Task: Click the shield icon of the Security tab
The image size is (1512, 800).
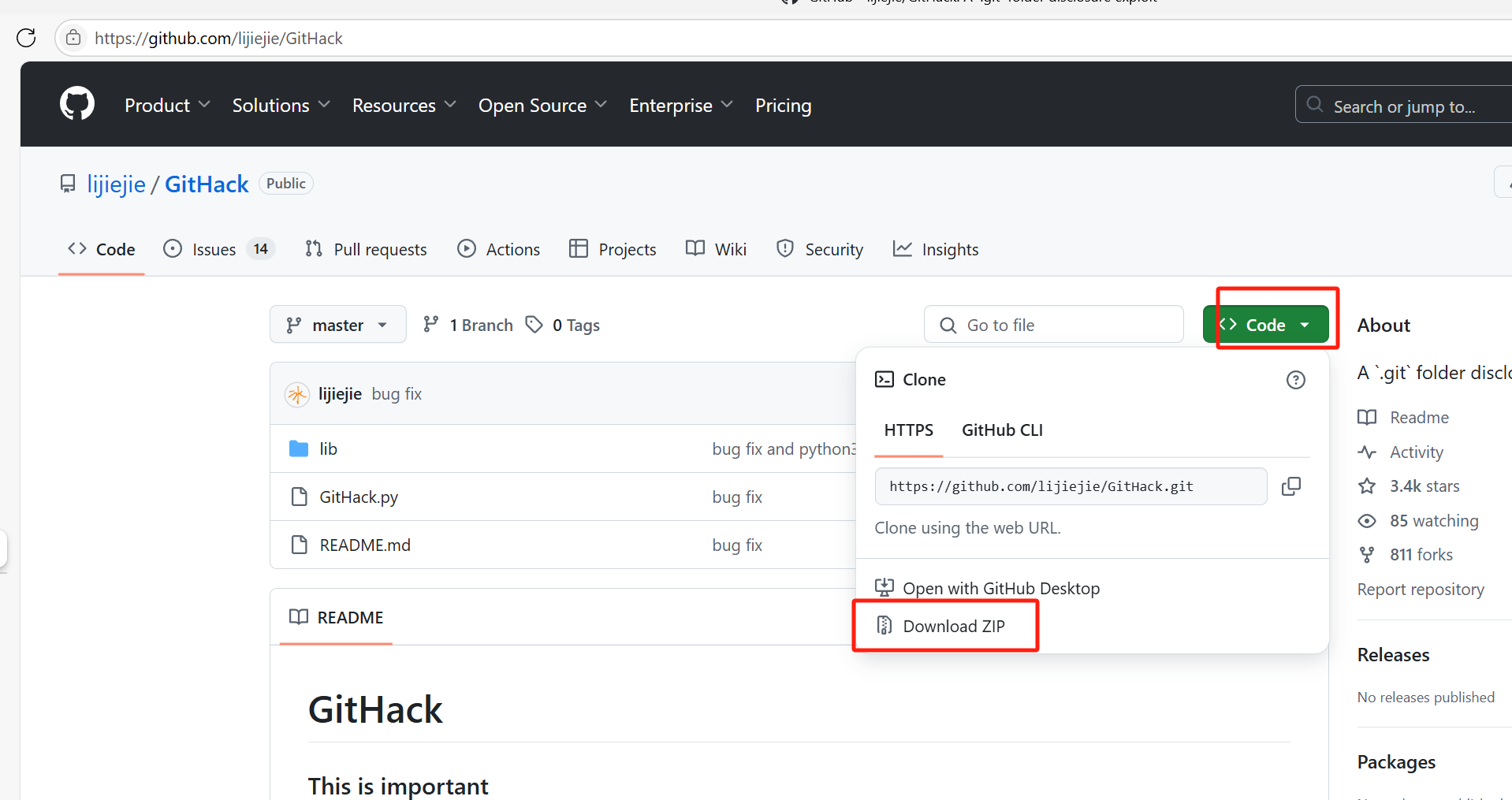Action: pos(785,248)
